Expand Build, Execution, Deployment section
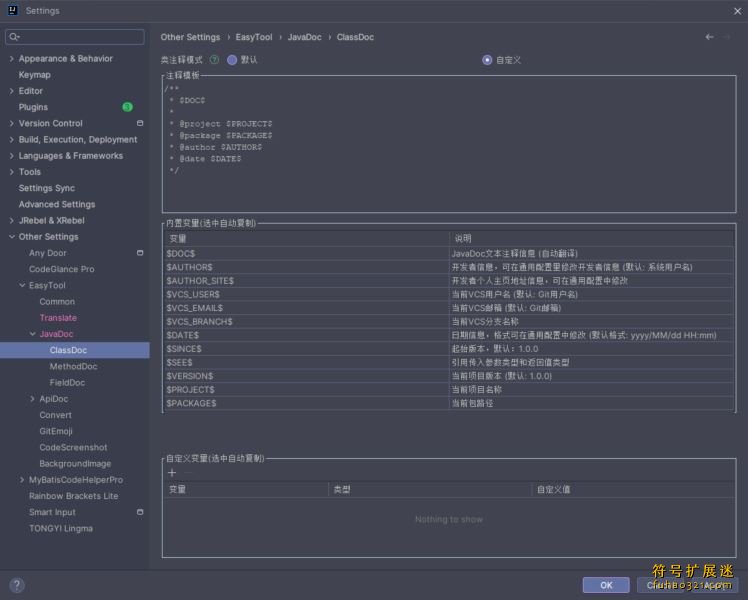The height and width of the screenshot is (600, 748). point(11,139)
